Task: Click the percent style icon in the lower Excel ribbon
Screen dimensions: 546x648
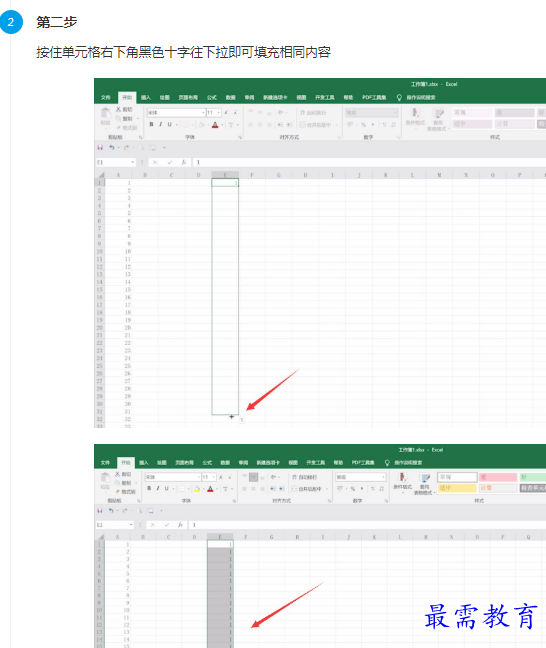Action: click(x=353, y=488)
